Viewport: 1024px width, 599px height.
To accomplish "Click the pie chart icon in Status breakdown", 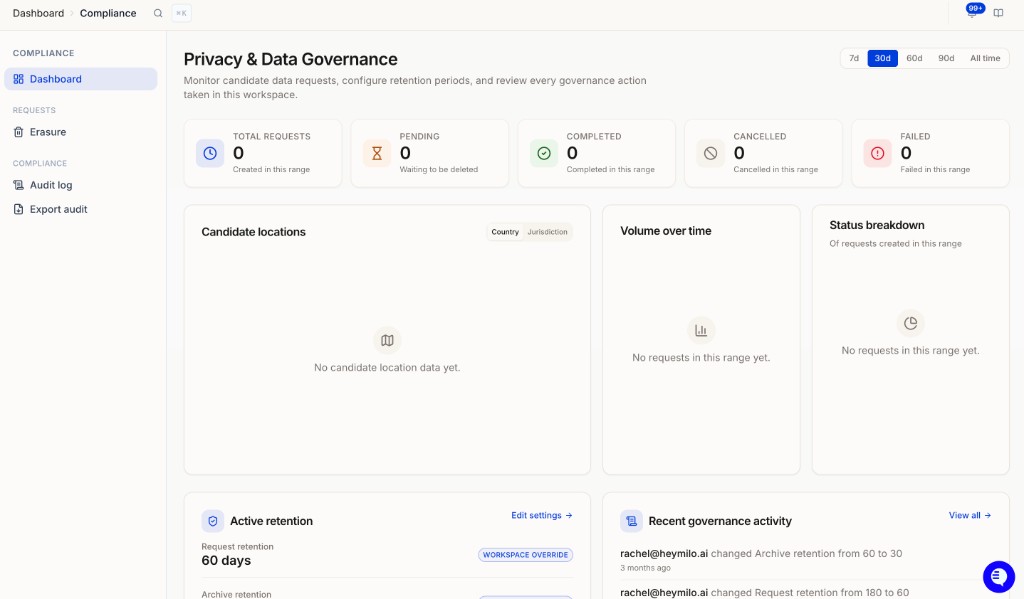I will point(910,323).
